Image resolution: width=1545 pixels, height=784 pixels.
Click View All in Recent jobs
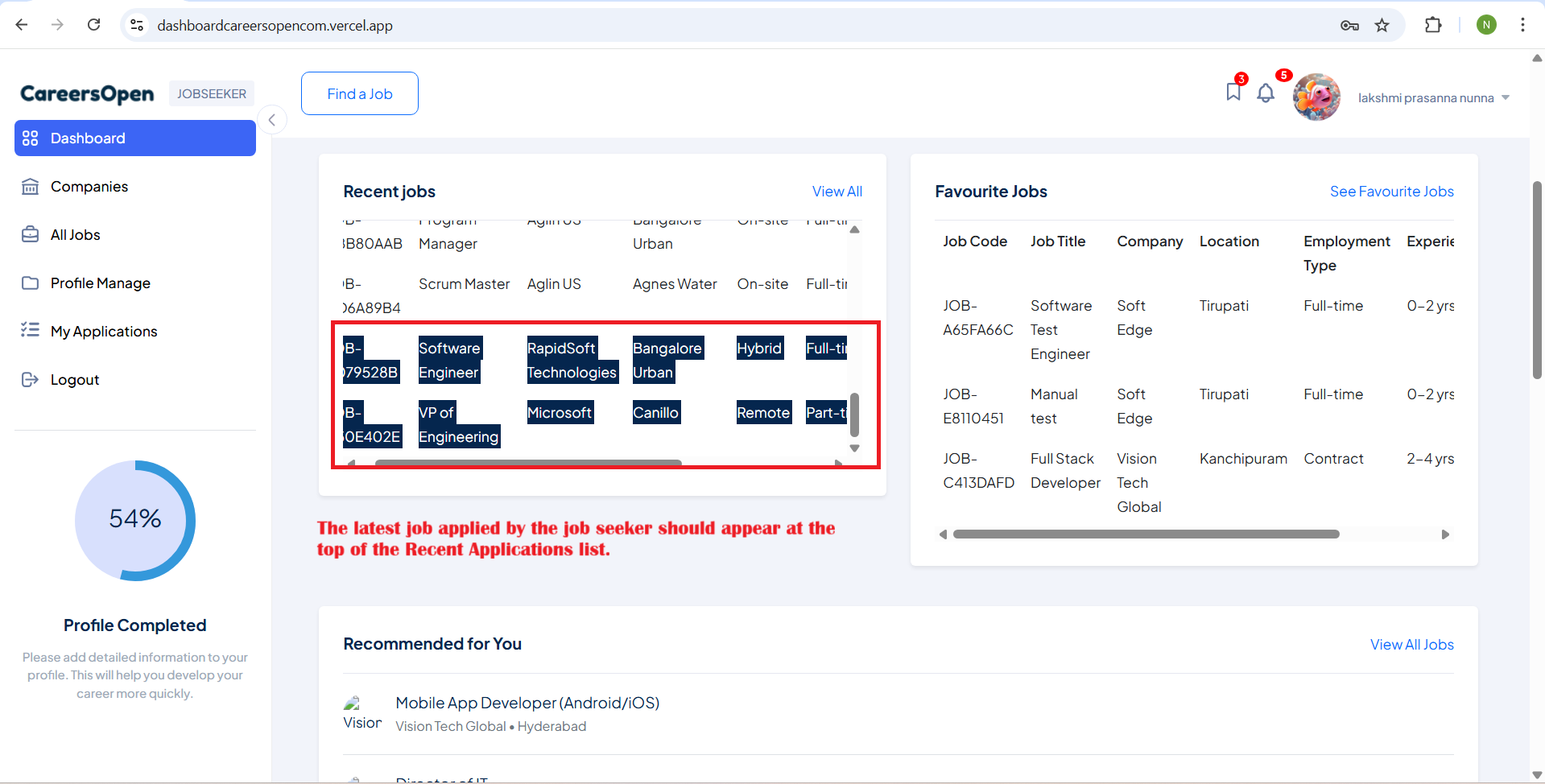point(837,192)
